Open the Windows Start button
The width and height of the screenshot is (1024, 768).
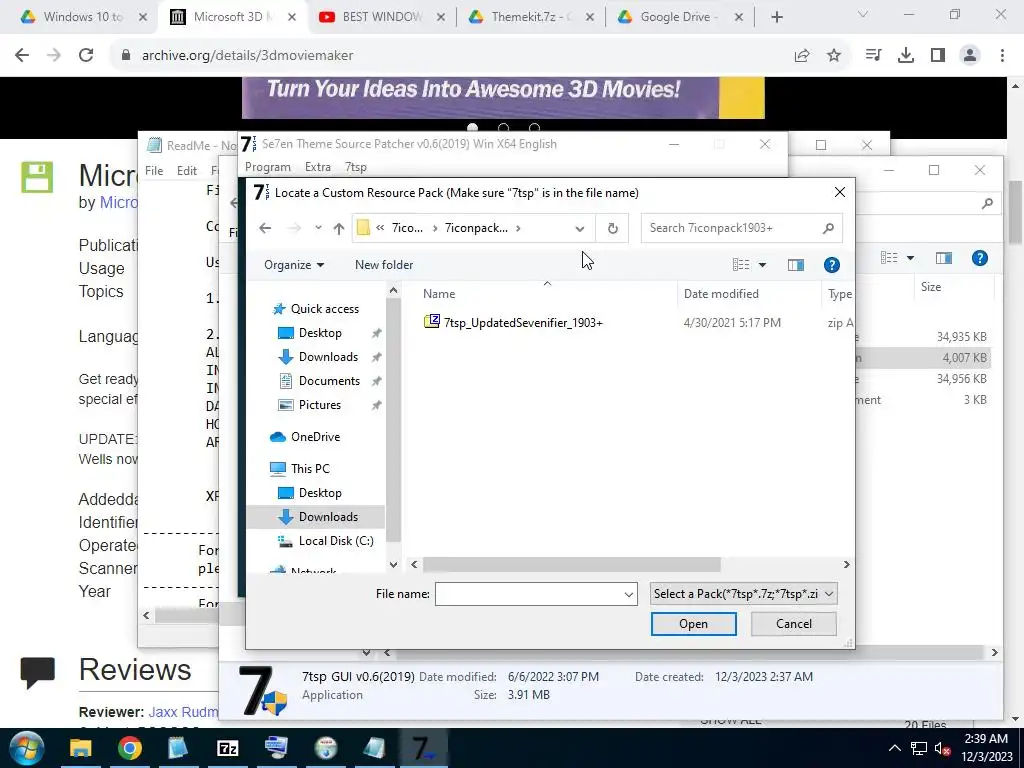pyautogui.click(x=27, y=748)
